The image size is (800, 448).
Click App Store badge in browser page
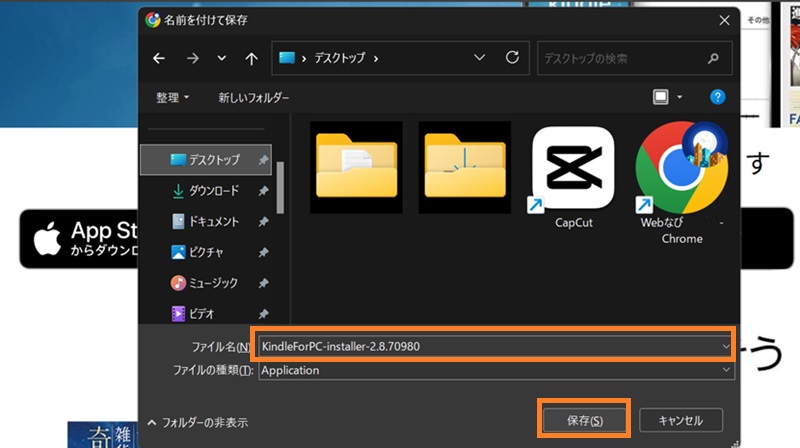tap(79, 238)
